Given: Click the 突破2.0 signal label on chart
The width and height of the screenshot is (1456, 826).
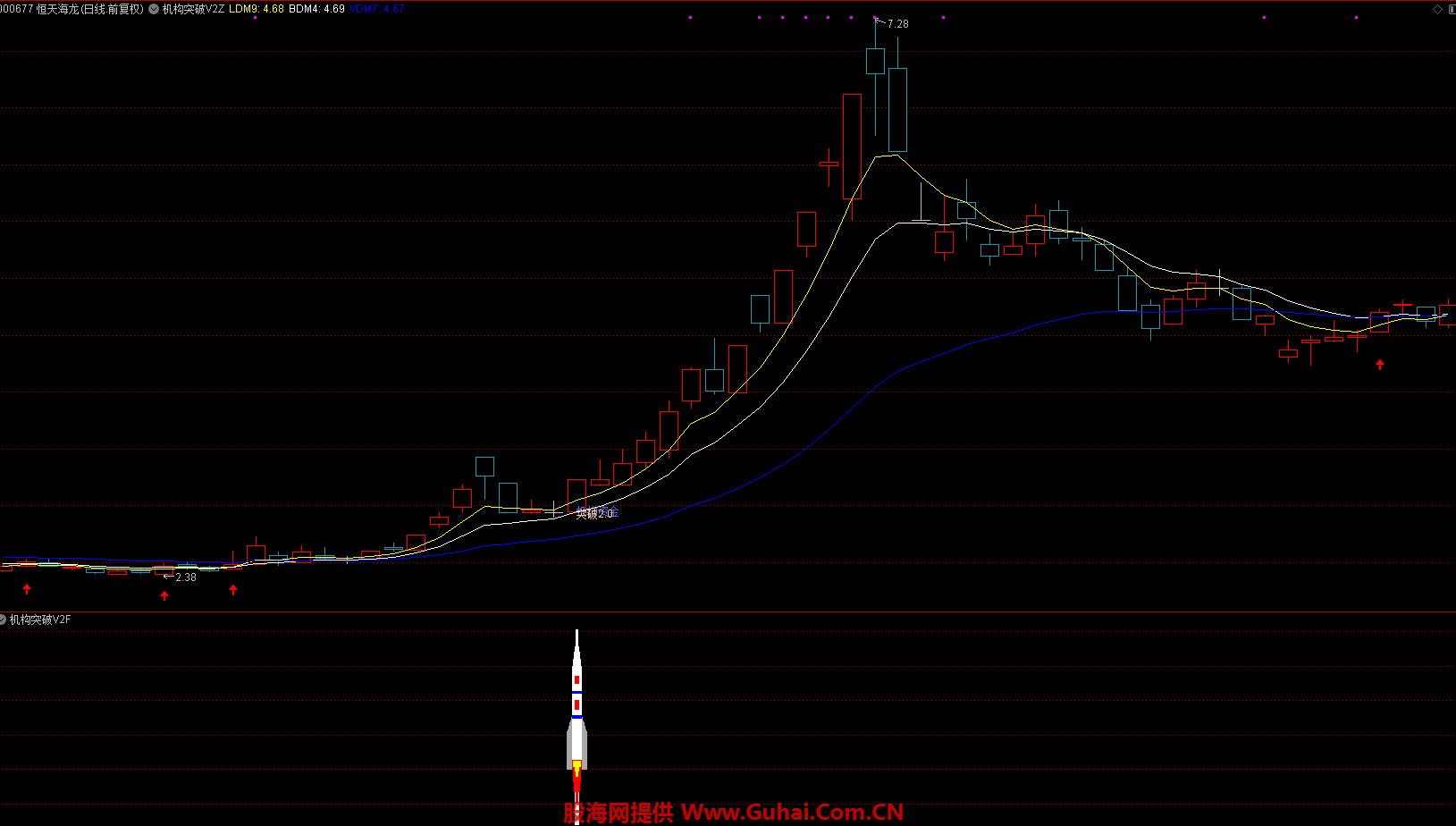Looking at the screenshot, I should click(596, 513).
